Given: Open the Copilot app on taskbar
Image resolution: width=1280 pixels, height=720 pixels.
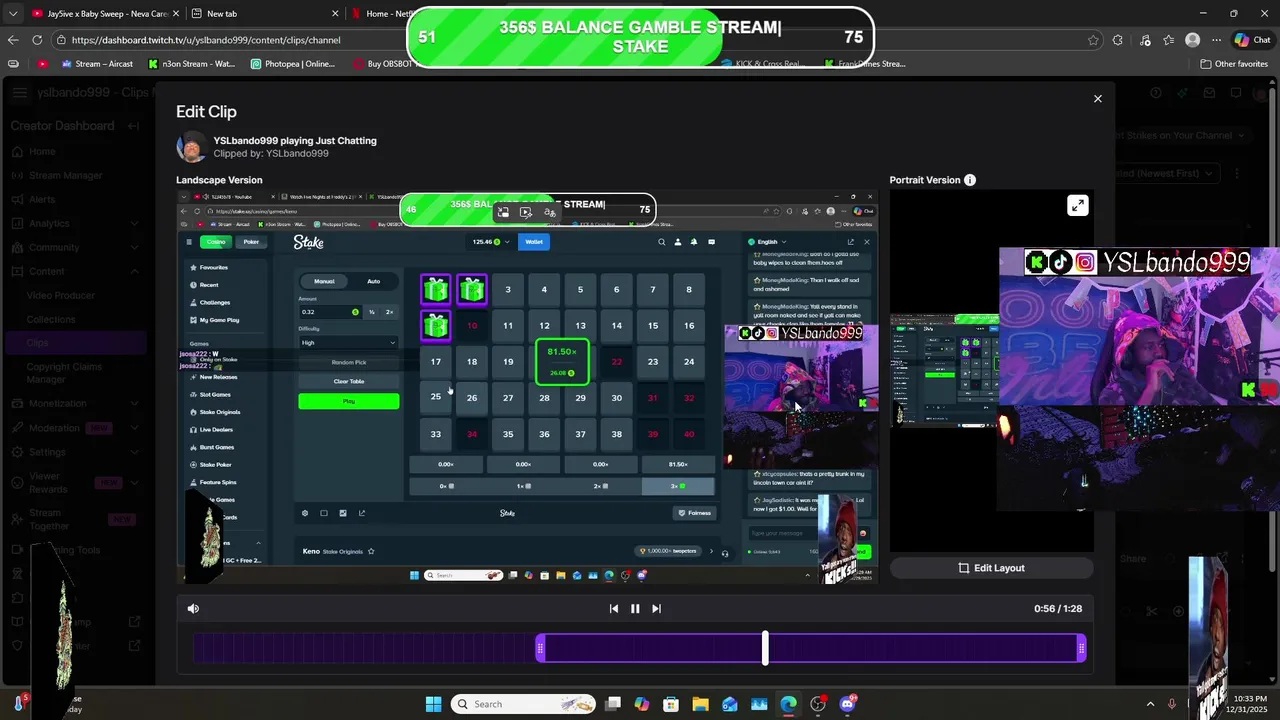Looking at the screenshot, I should point(641,704).
